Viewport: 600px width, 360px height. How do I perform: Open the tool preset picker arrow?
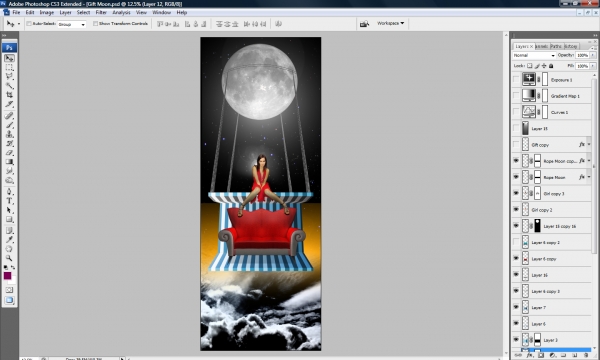(x=19, y=24)
